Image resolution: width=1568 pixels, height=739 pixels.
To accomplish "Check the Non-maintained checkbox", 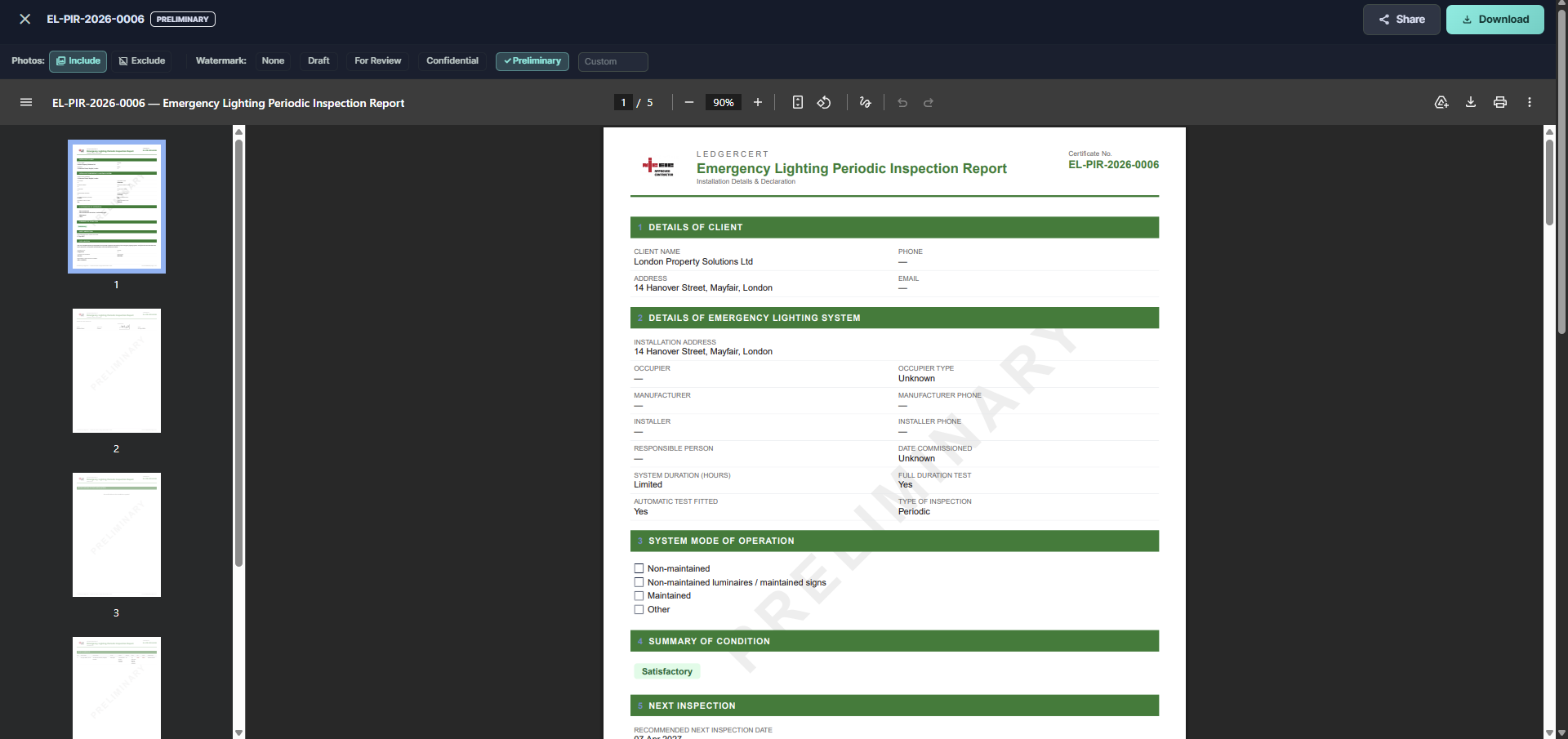I will pyautogui.click(x=639, y=568).
